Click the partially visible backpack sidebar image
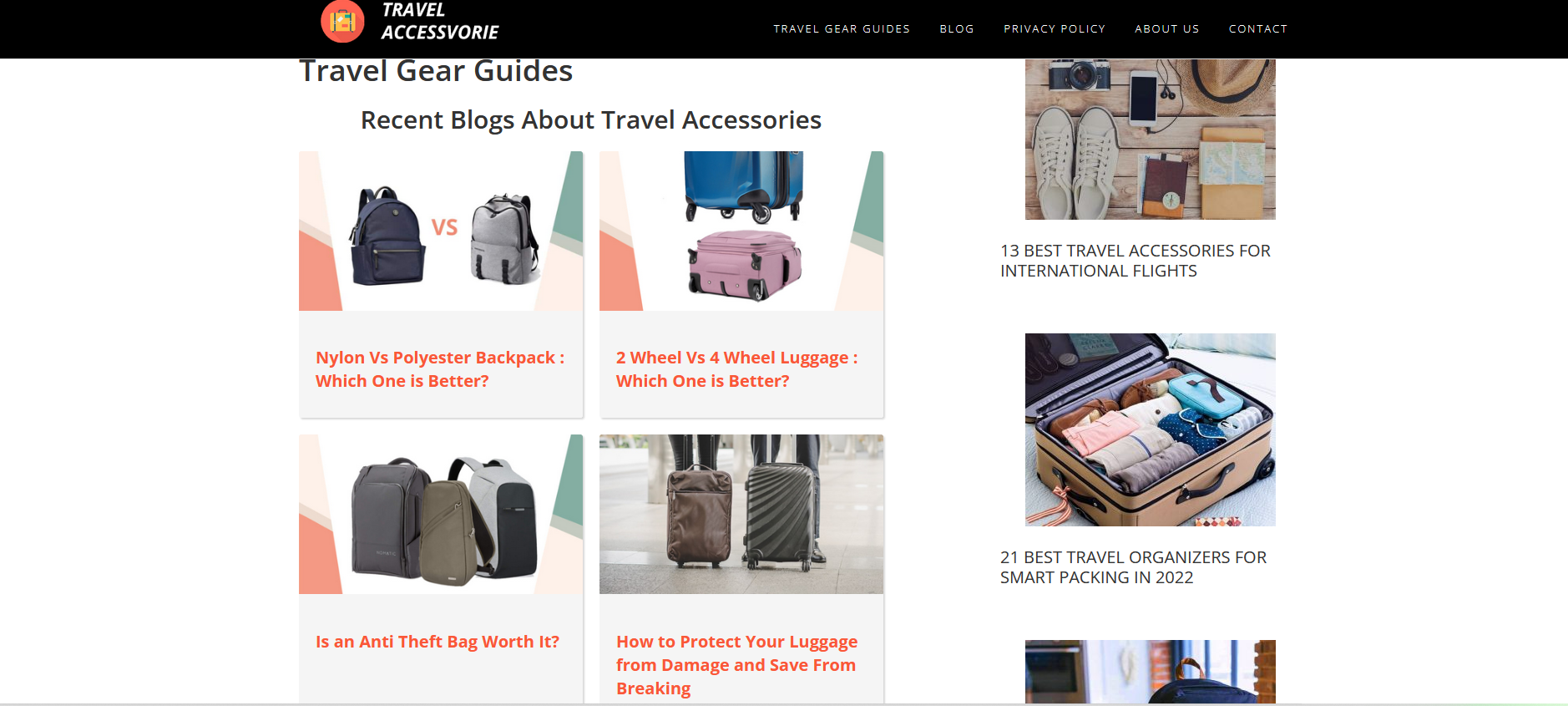The image size is (1568, 706). [1151, 672]
